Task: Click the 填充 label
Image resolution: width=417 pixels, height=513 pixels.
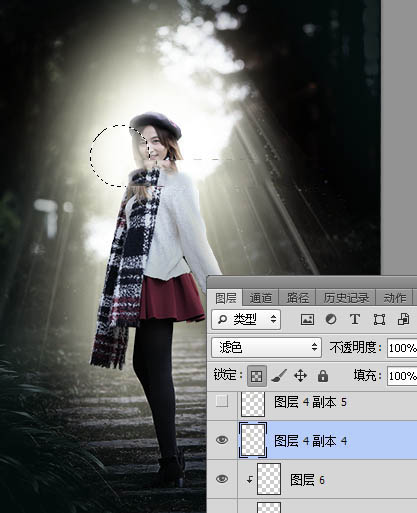Action: click(367, 376)
